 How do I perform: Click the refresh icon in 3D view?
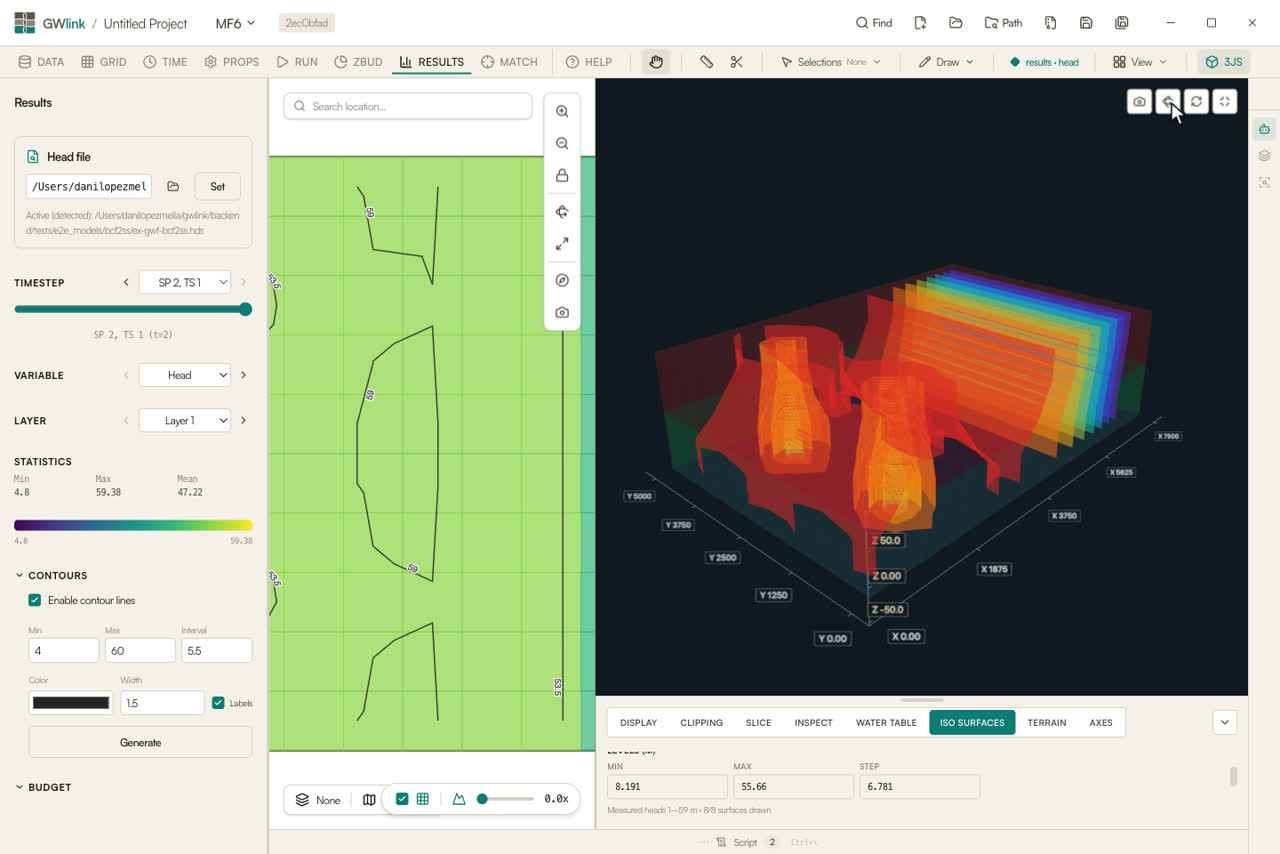1196,101
